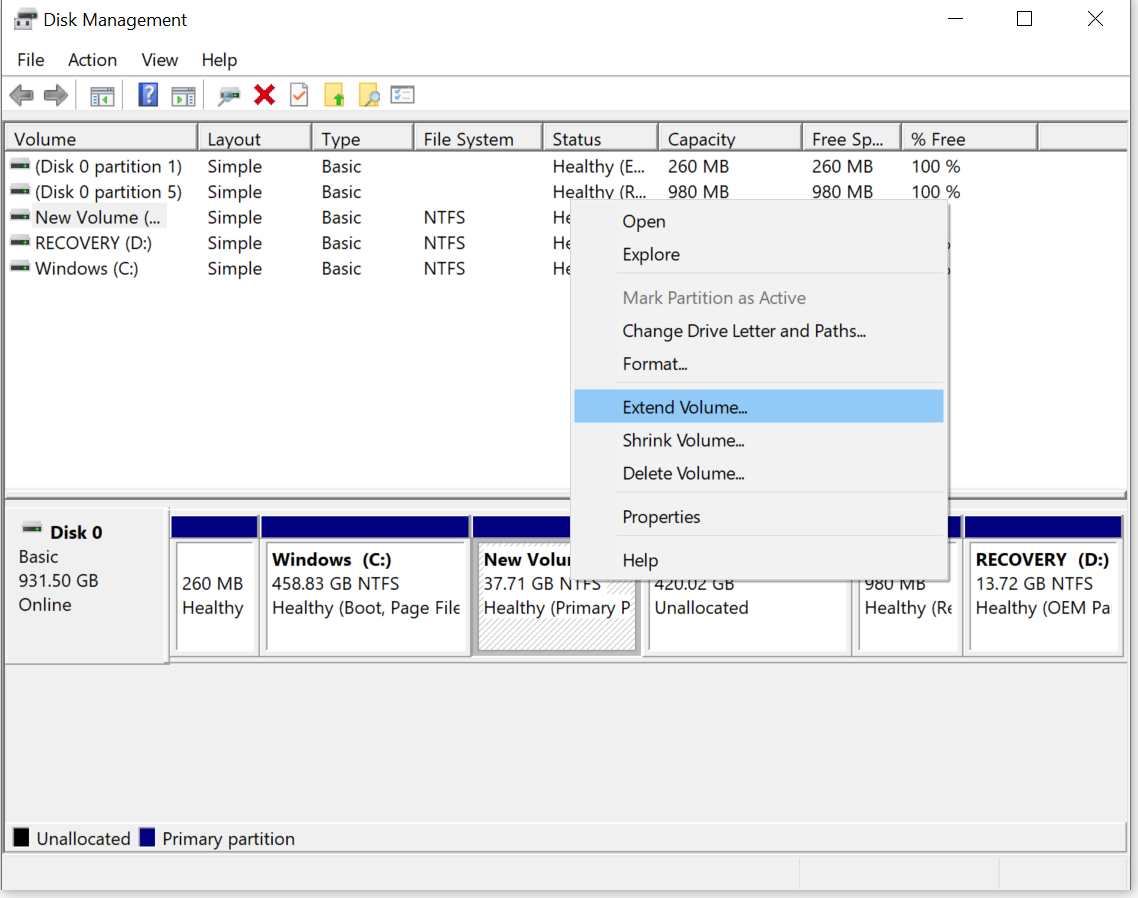Click the folder search toolbar icon
Image resolution: width=1138 pixels, height=898 pixels.
[x=368, y=94]
